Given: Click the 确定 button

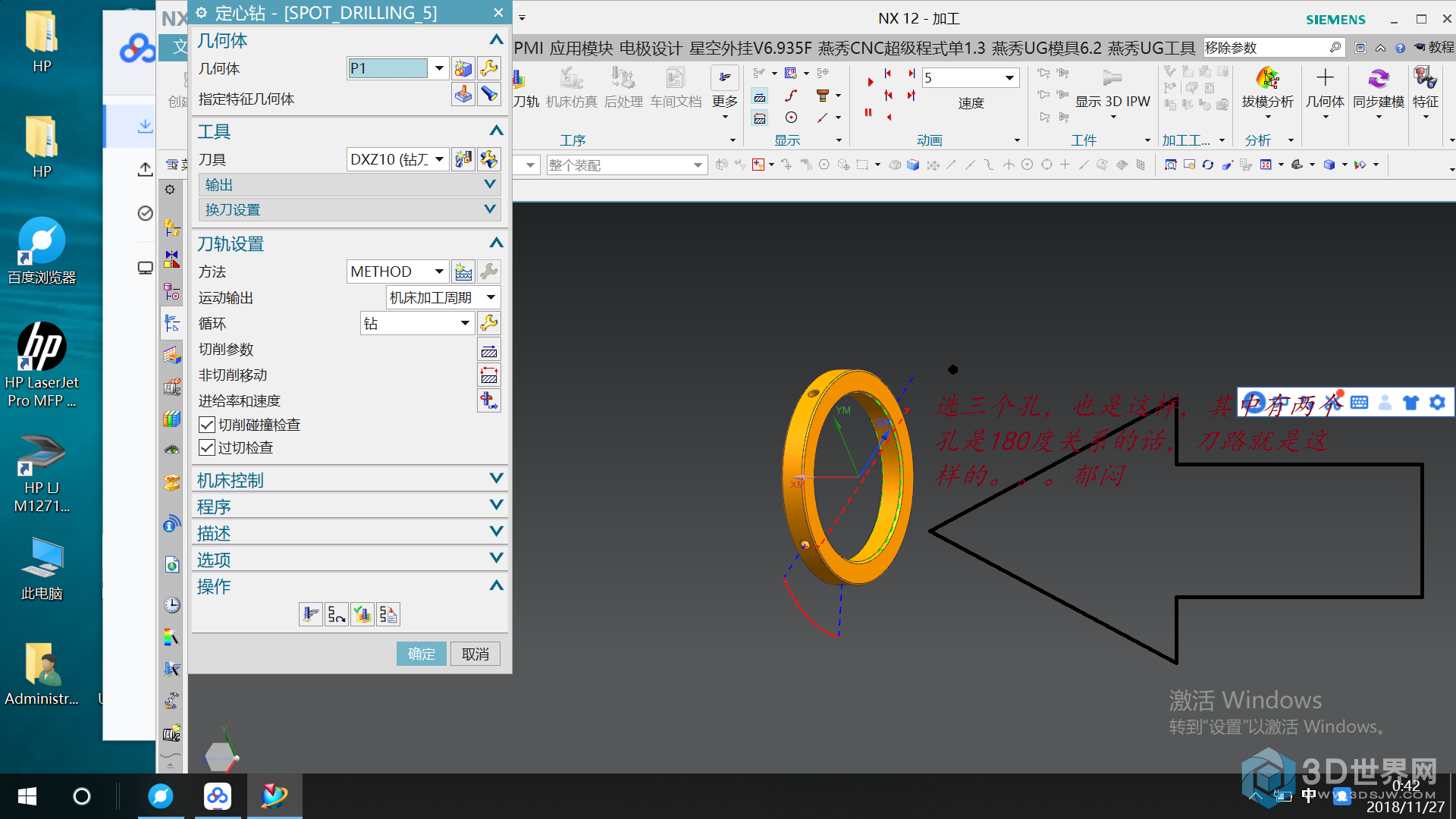Looking at the screenshot, I should pyautogui.click(x=422, y=654).
